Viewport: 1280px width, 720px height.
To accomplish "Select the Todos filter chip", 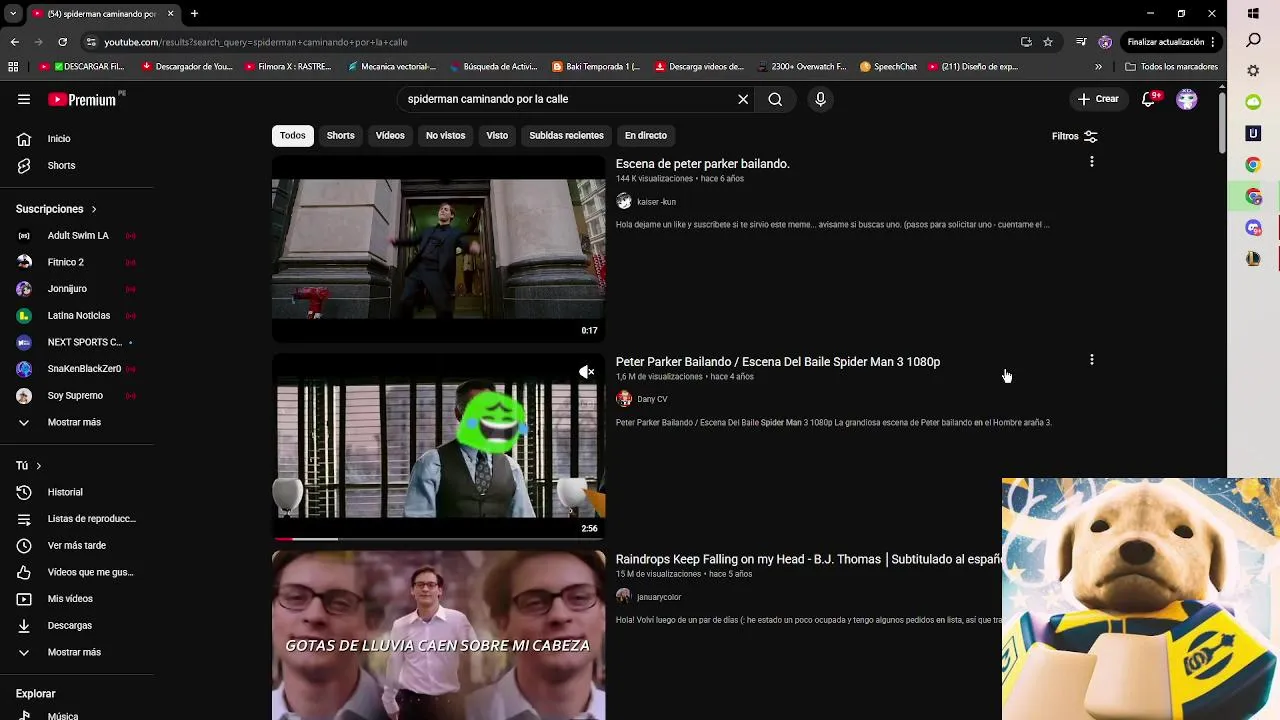I will point(293,135).
